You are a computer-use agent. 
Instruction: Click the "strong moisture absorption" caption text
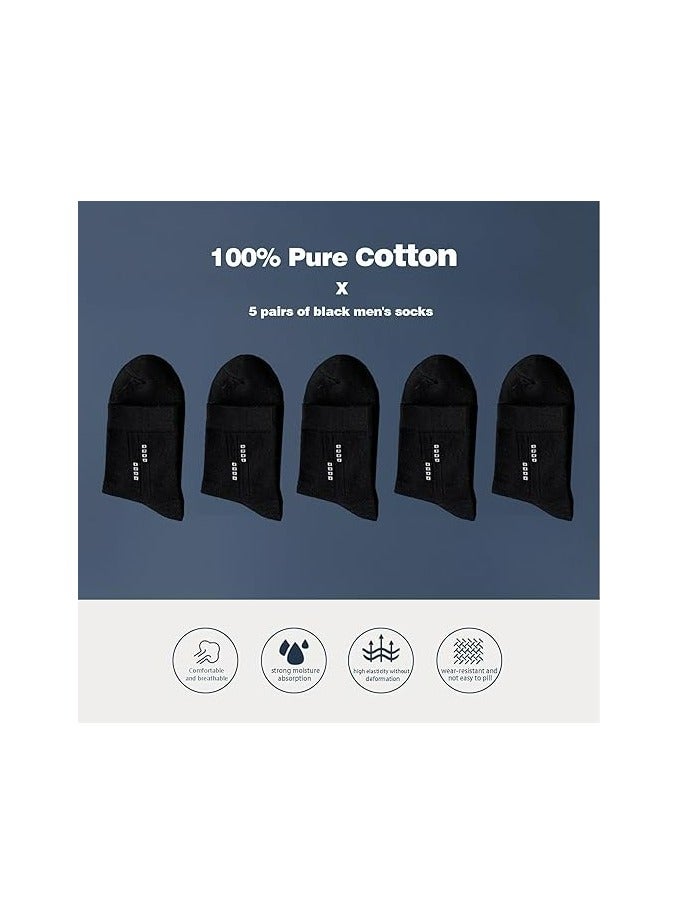click(295, 674)
